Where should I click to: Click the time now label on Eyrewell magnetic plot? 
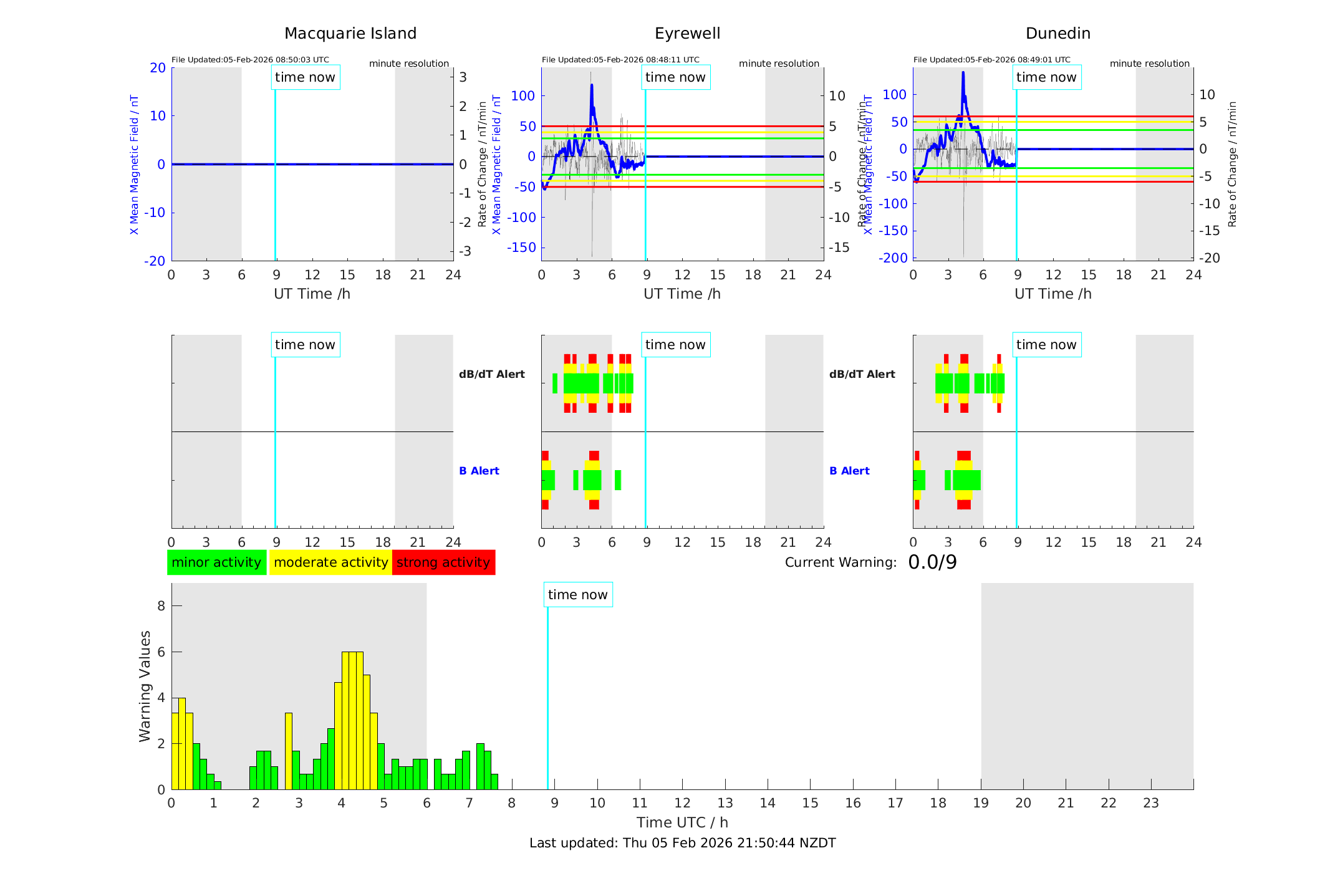(x=675, y=77)
